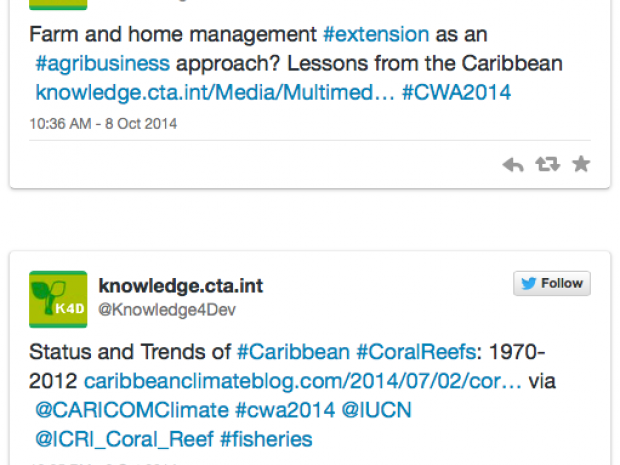The height and width of the screenshot is (465, 620).
Task: Click the @Knowledge4Dev handle
Action: (166, 310)
